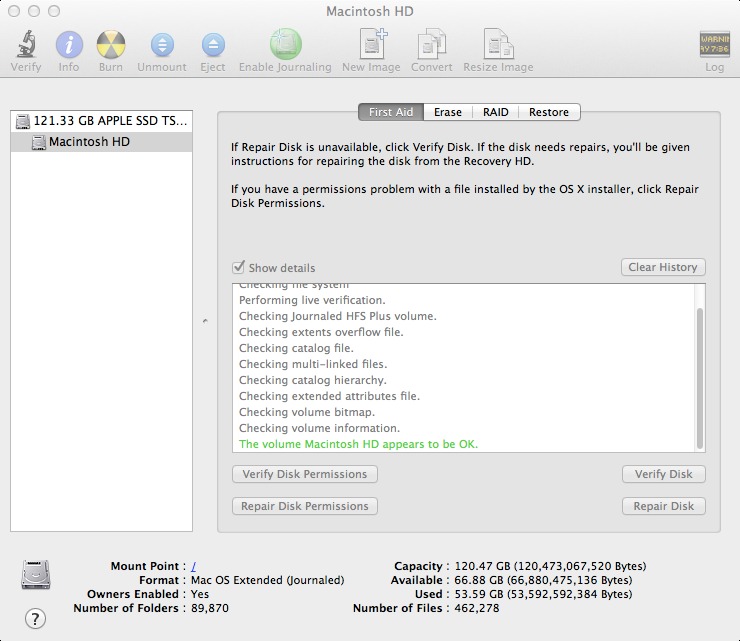Click 'Checking extended attributes file.' log line
Viewport: 740px width, 641px height.
[329, 396]
